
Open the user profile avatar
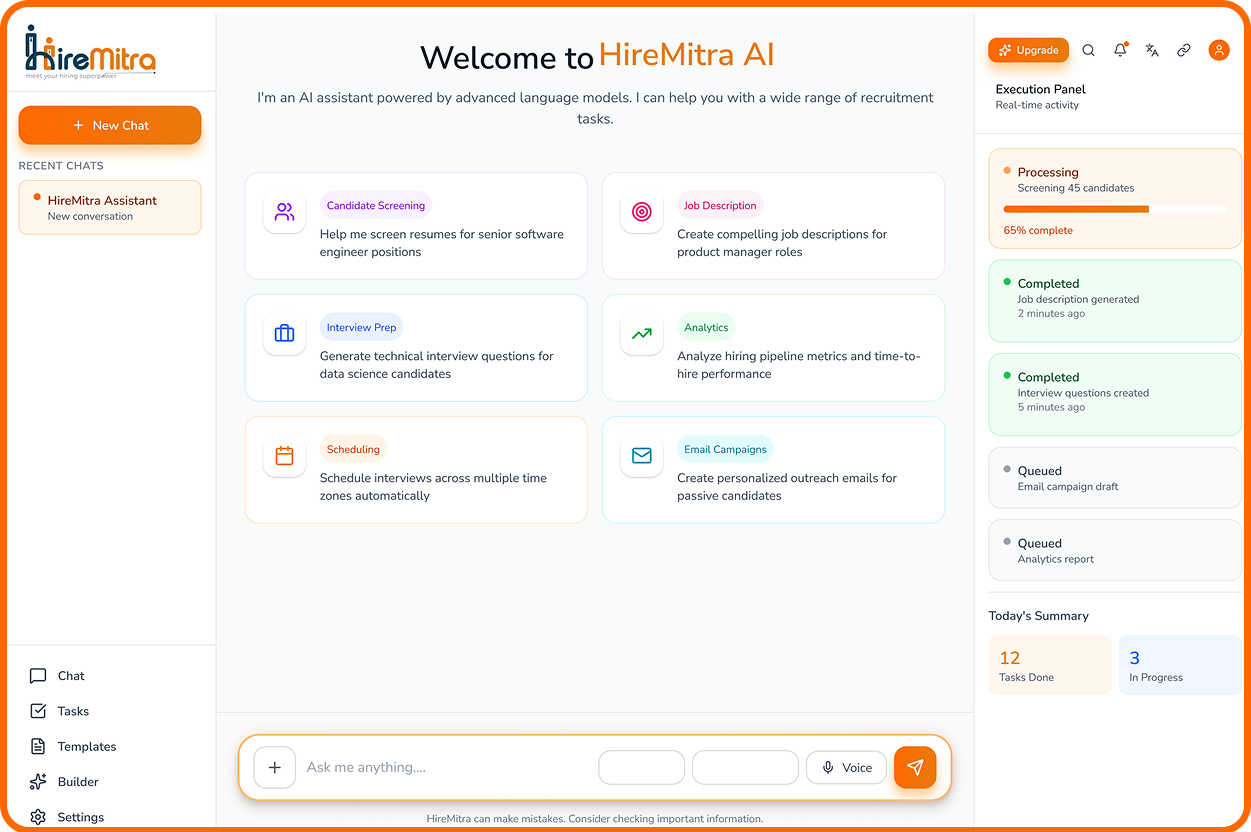(x=1218, y=50)
